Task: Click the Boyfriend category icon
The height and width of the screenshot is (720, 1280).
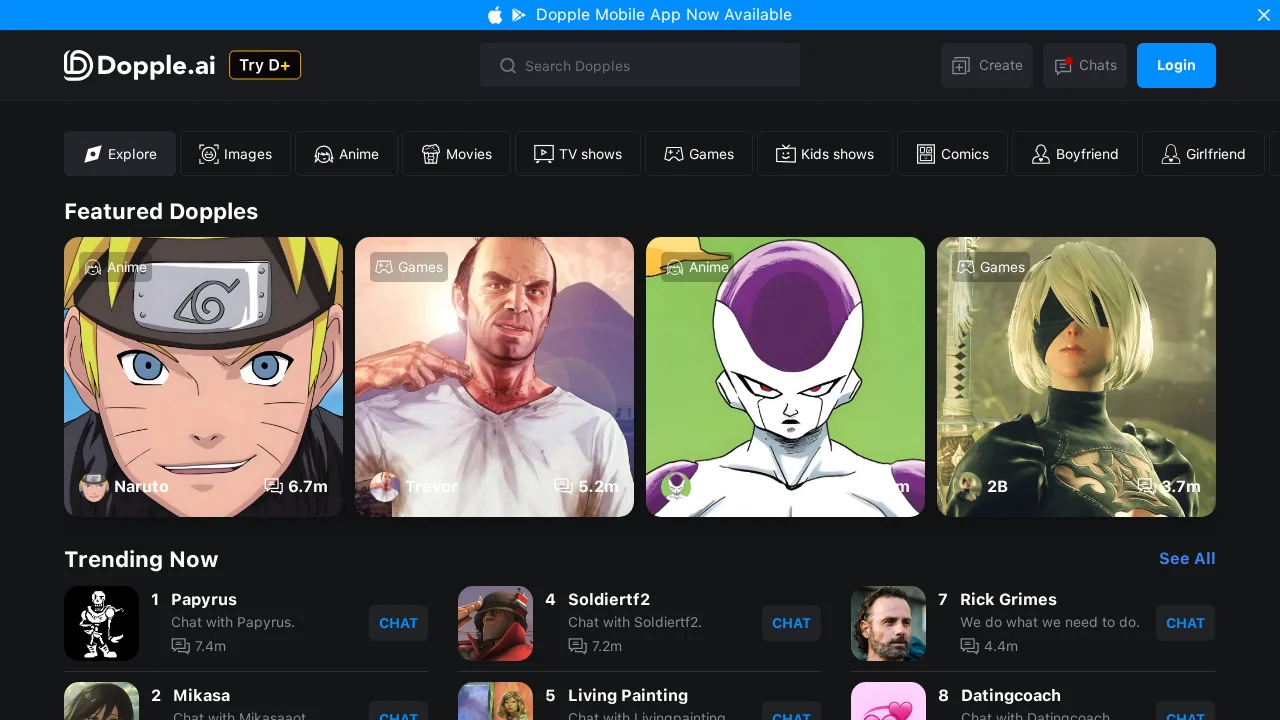Action: pyautogui.click(x=1041, y=154)
